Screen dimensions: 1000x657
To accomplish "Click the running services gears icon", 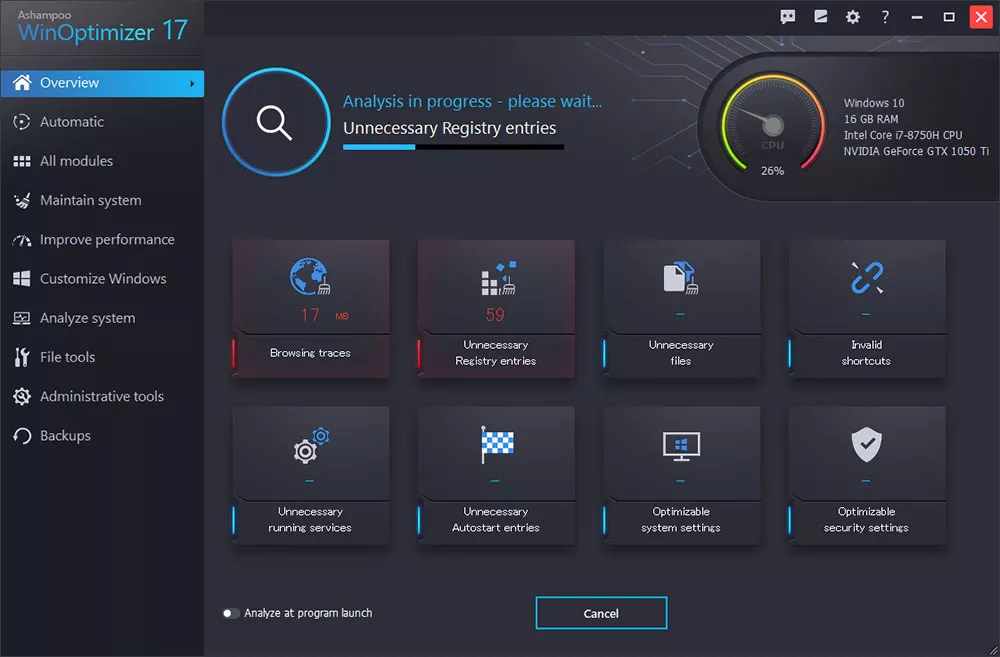I will pyautogui.click(x=311, y=445).
